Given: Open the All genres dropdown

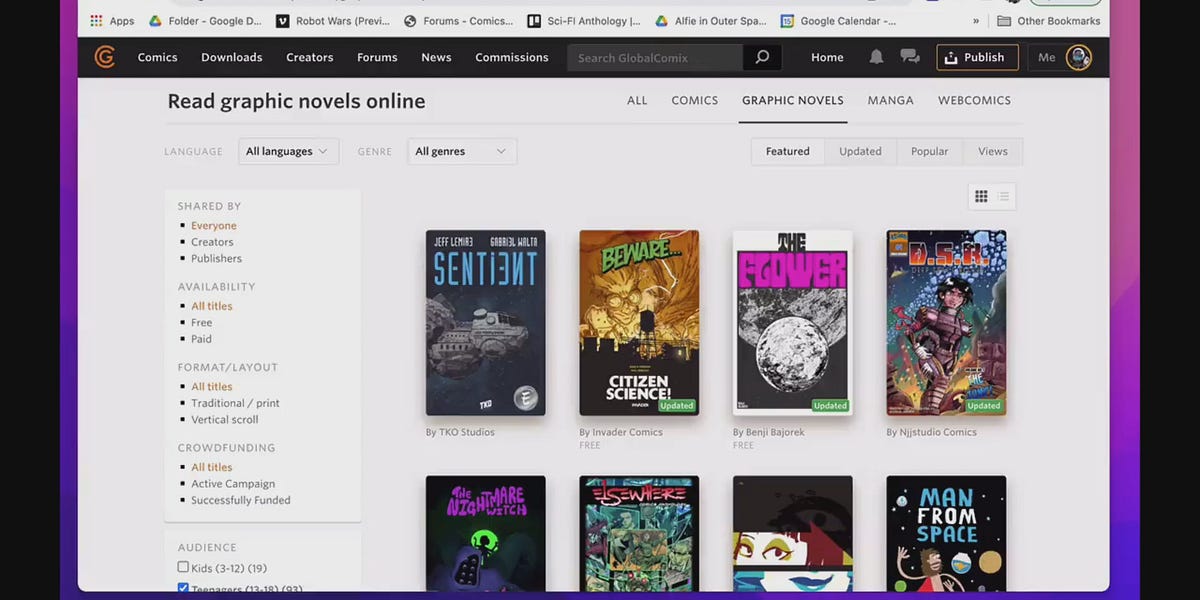Looking at the screenshot, I should (461, 151).
